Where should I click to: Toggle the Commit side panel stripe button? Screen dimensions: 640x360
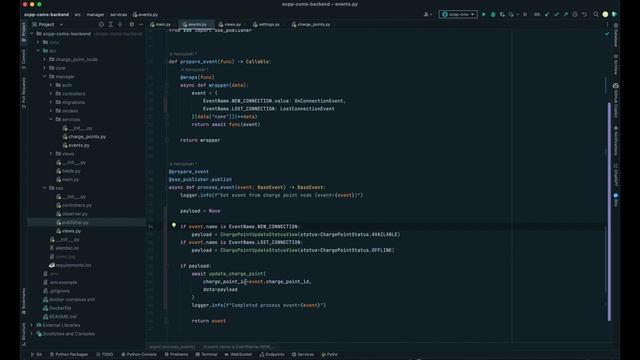[x=24, y=59]
